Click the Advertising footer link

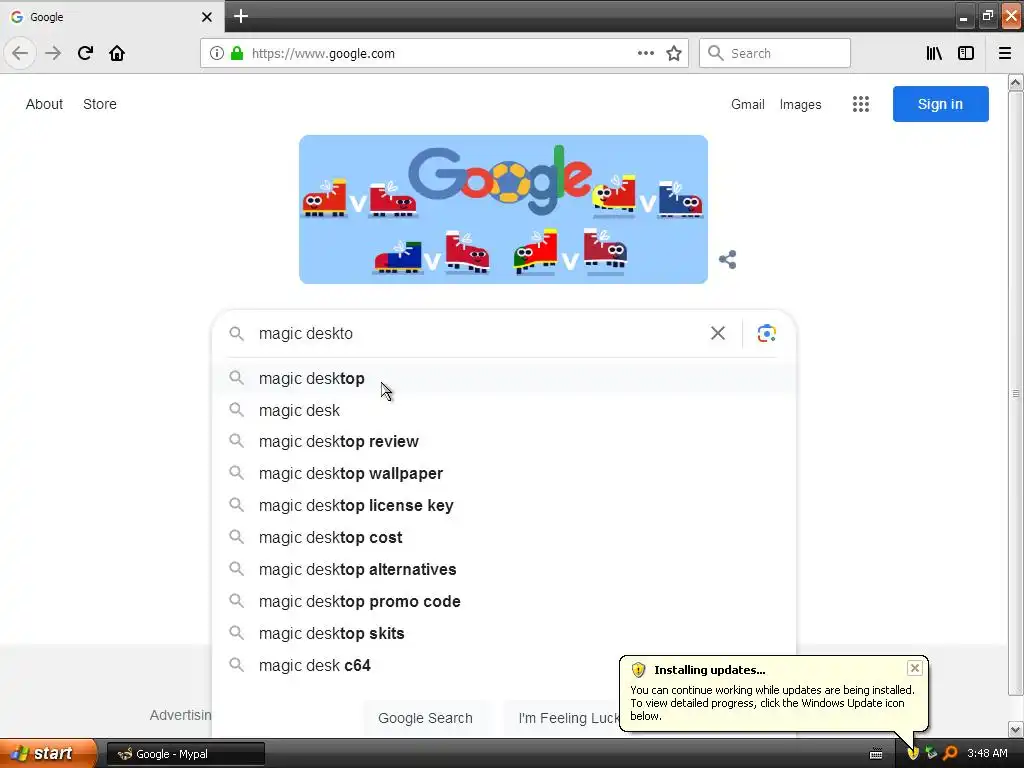181,715
